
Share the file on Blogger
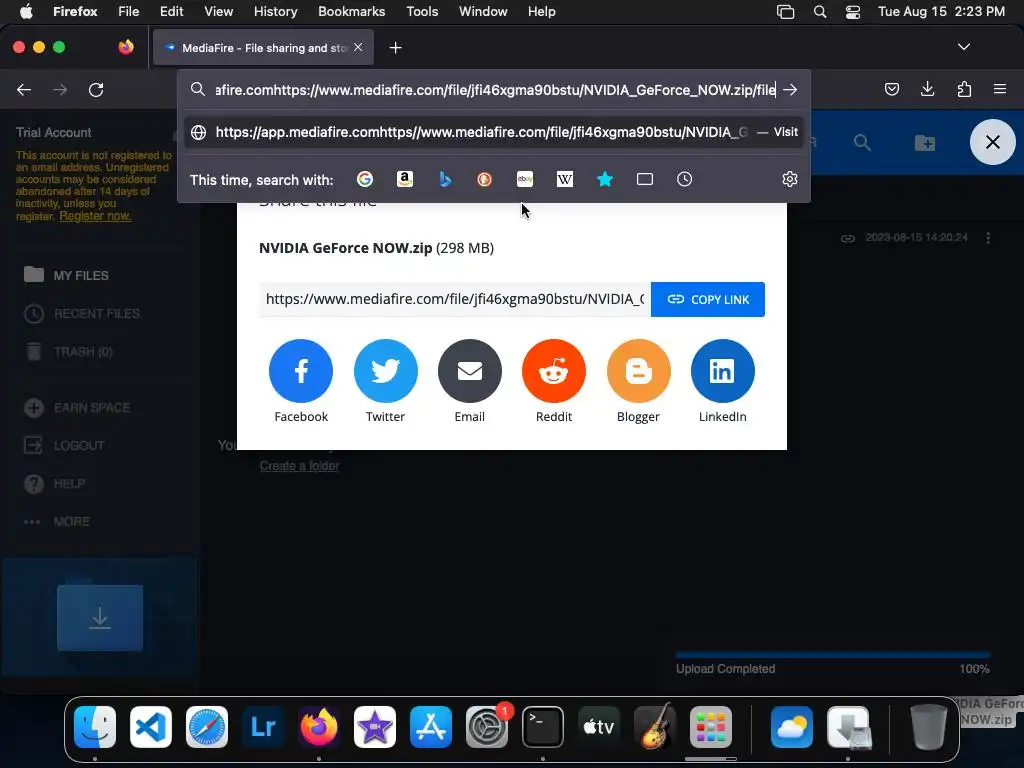pyautogui.click(x=638, y=371)
